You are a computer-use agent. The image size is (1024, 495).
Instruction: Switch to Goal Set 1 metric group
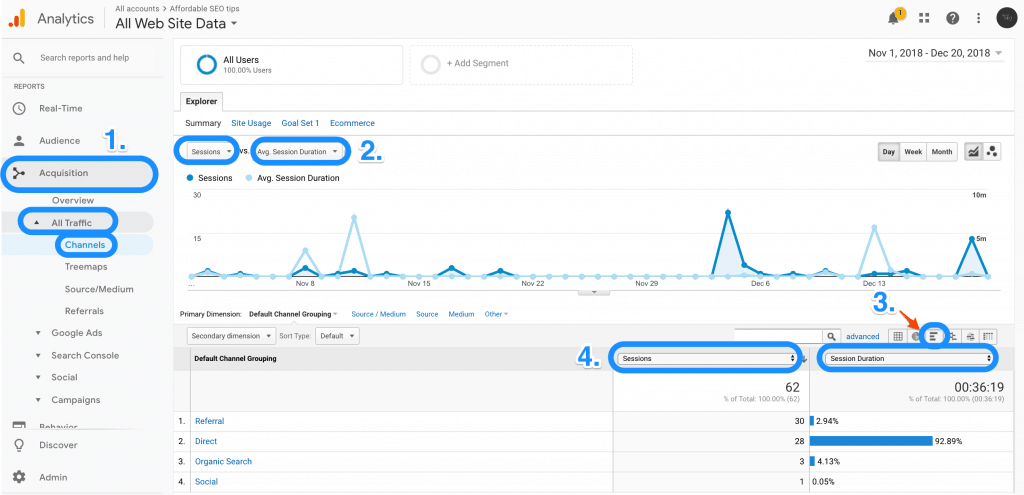pos(300,123)
